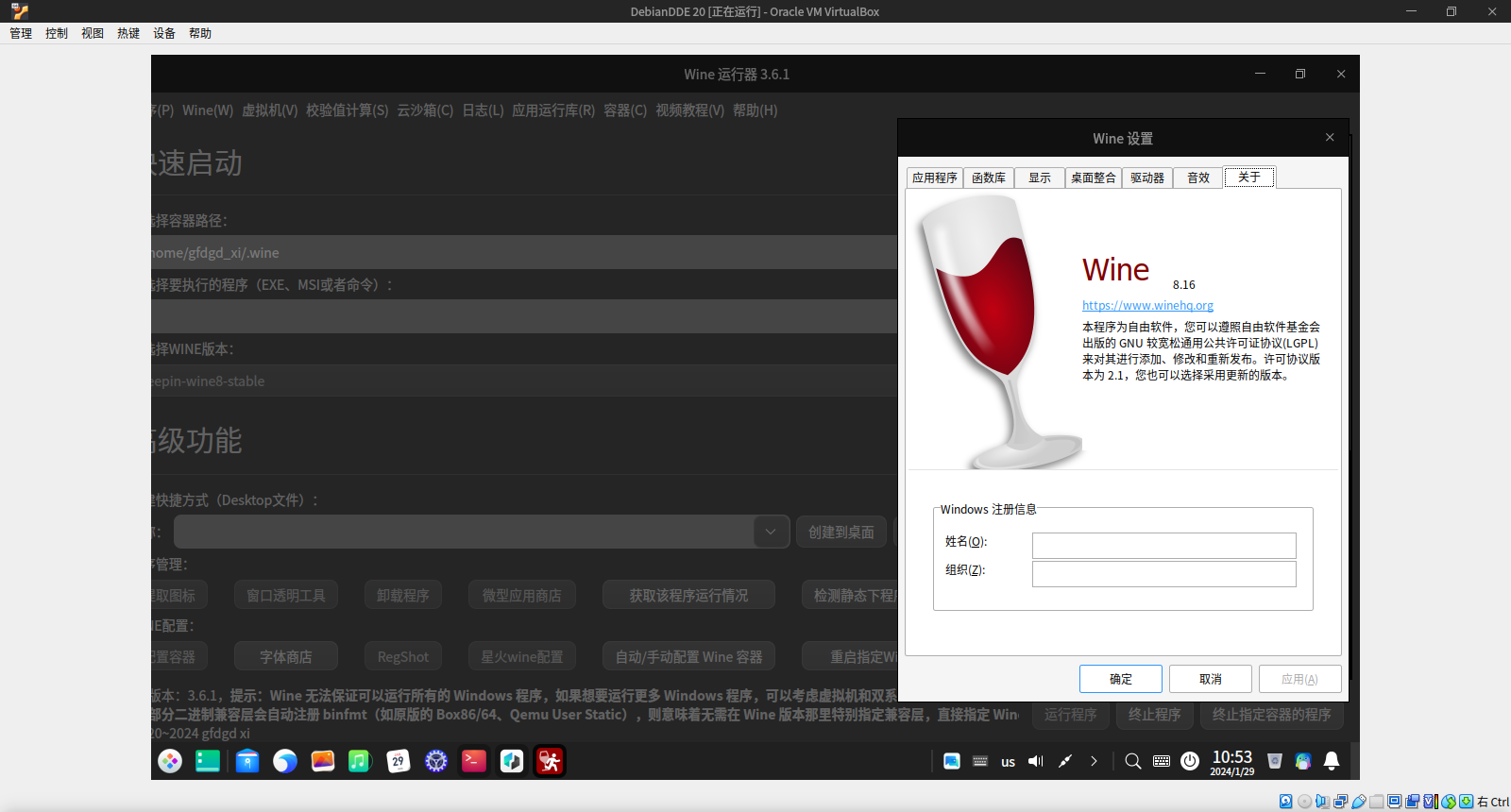
Task: Open the volume speaker tray icon
Action: click(x=1036, y=761)
